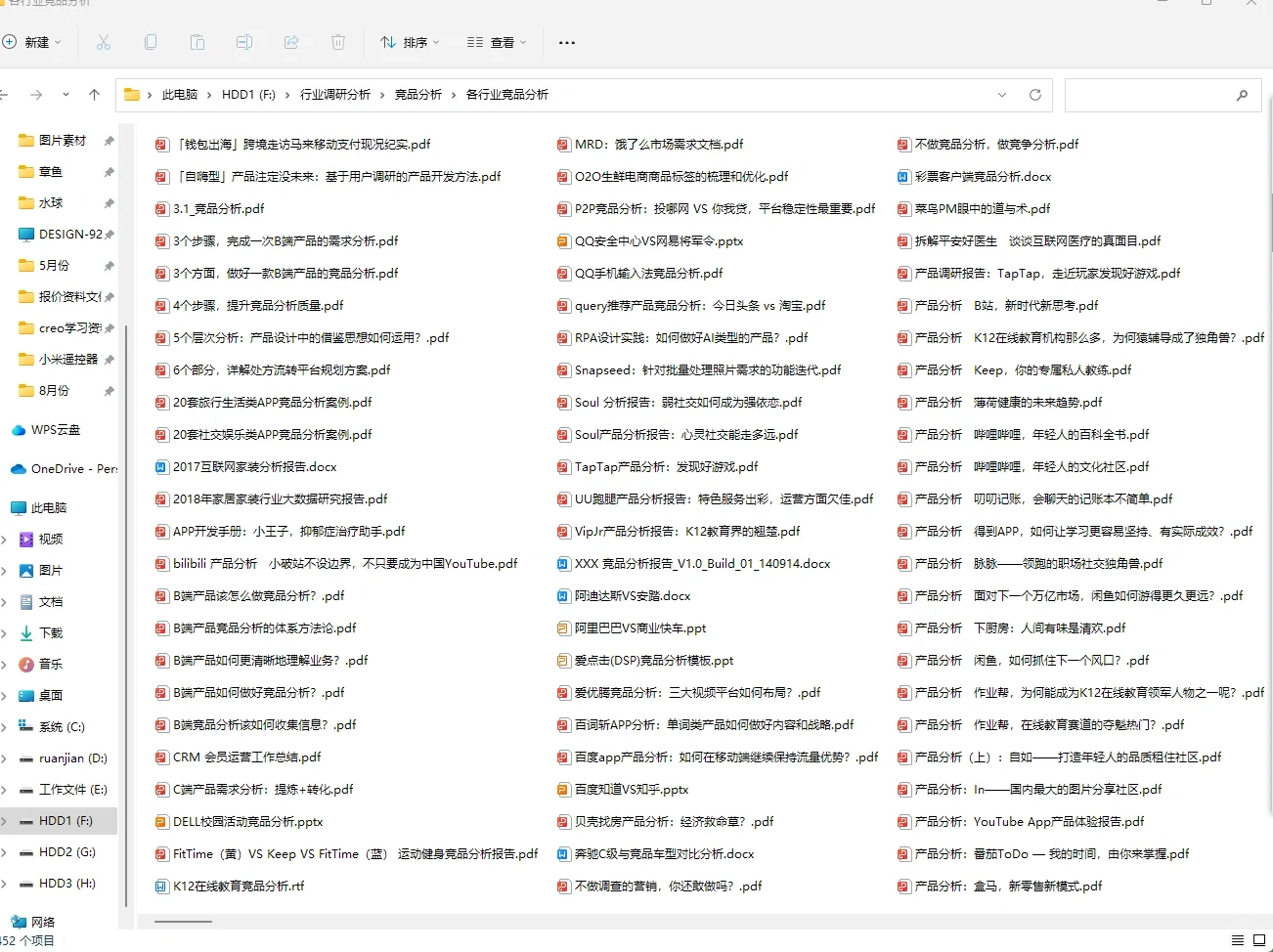Image resolution: width=1273 pixels, height=952 pixels.
Task: Click the Refresh button beside address bar
Action: pos(1035,95)
